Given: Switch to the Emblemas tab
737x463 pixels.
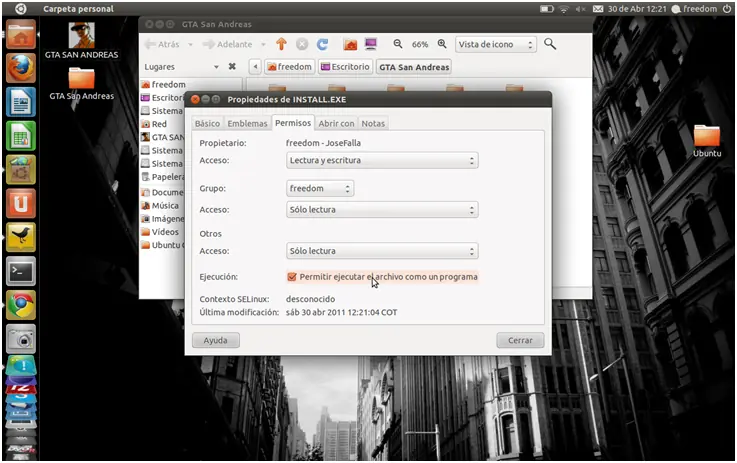Looking at the screenshot, I should 247,124.
